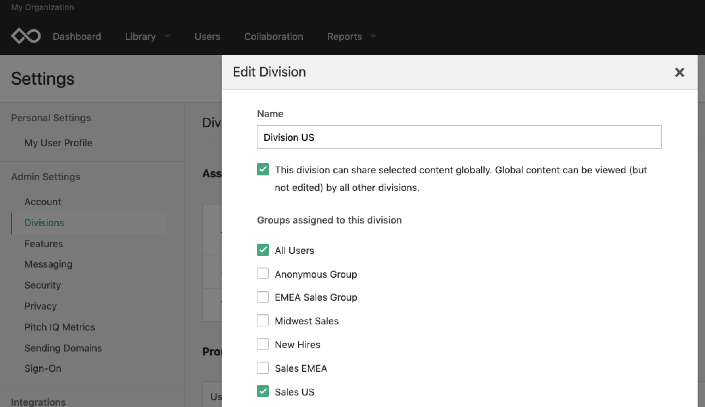Click the Settings page heading
Image resolution: width=705 pixels, height=407 pixels.
[x=43, y=79]
